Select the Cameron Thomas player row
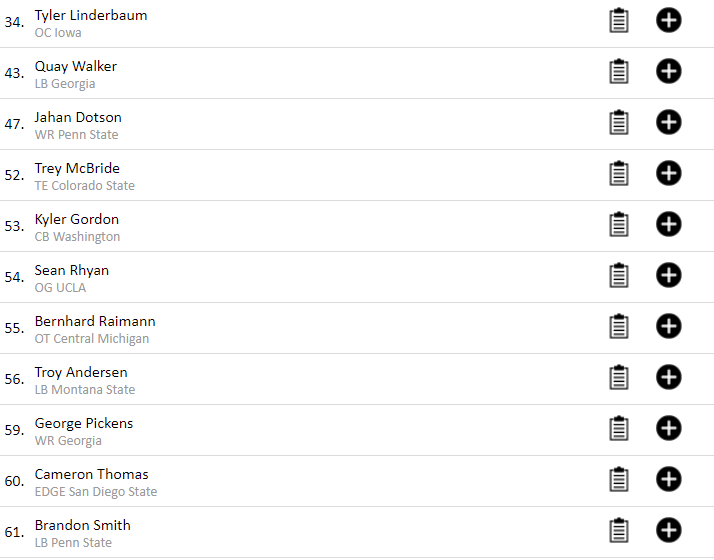Viewport: 714px width, 560px height. [357, 481]
